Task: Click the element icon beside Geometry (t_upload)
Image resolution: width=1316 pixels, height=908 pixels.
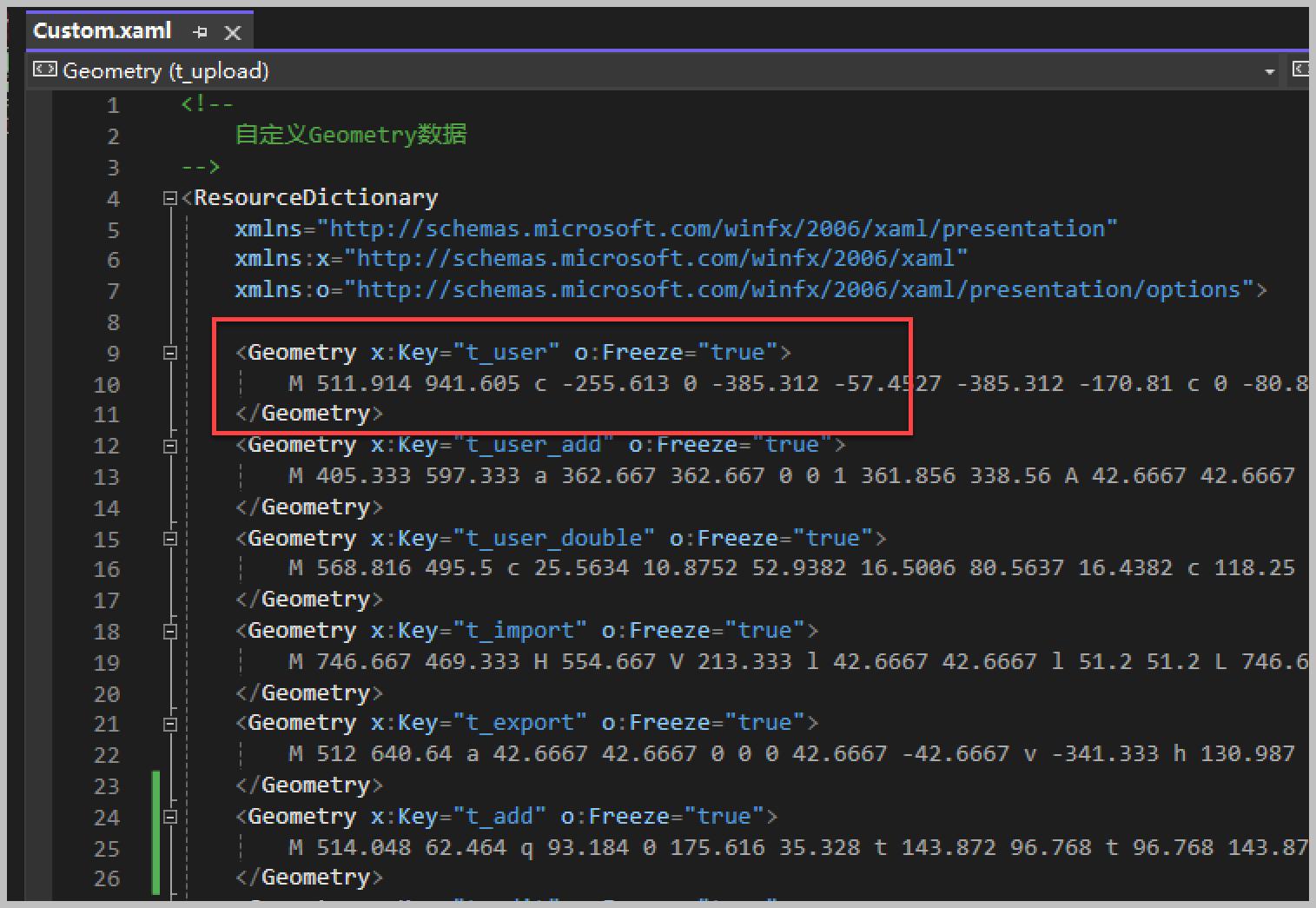Action: point(44,70)
